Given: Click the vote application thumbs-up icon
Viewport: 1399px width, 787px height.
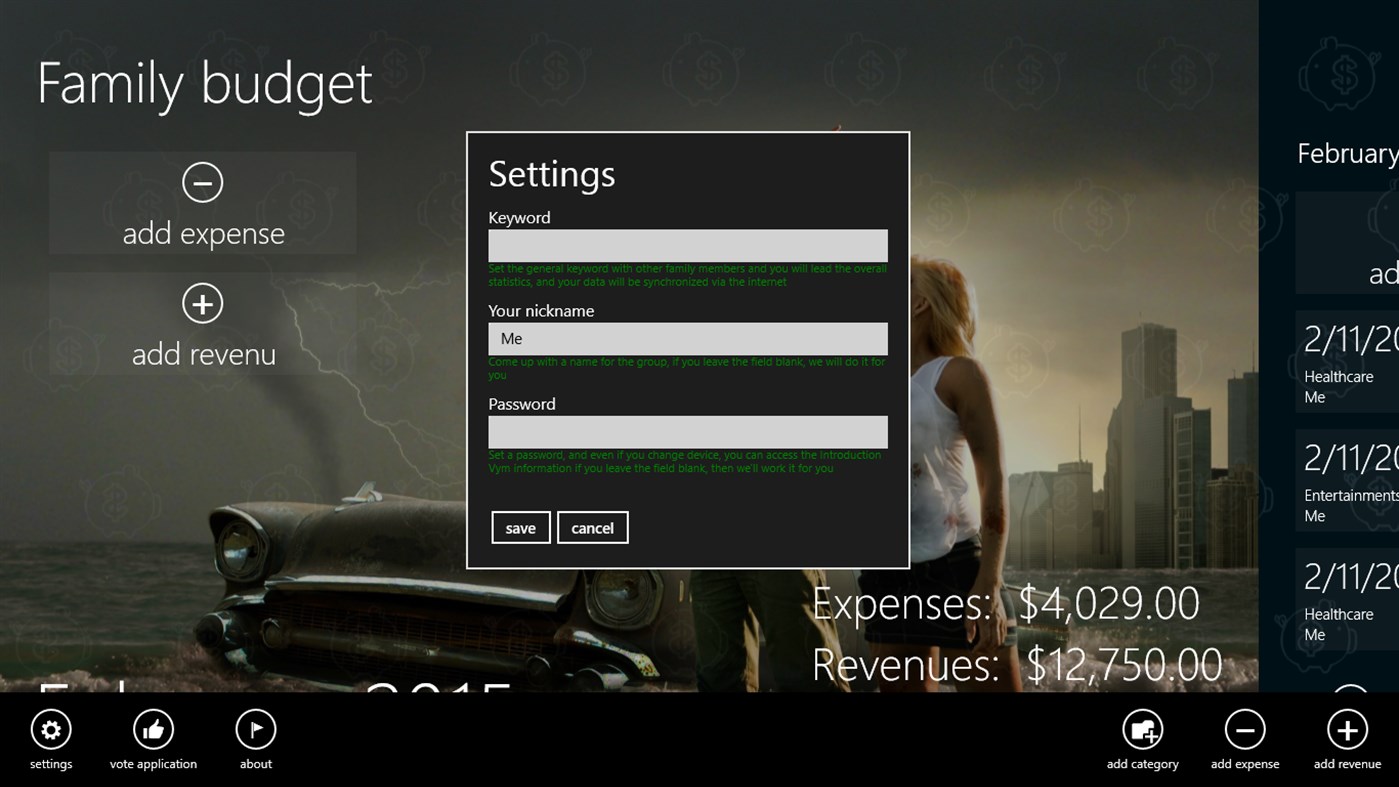Looking at the screenshot, I should pos(153,729).
